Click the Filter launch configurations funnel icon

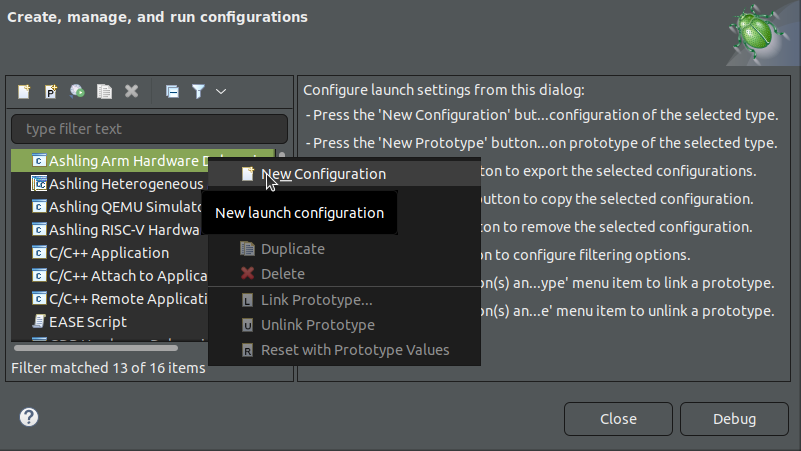pos(198,91)
